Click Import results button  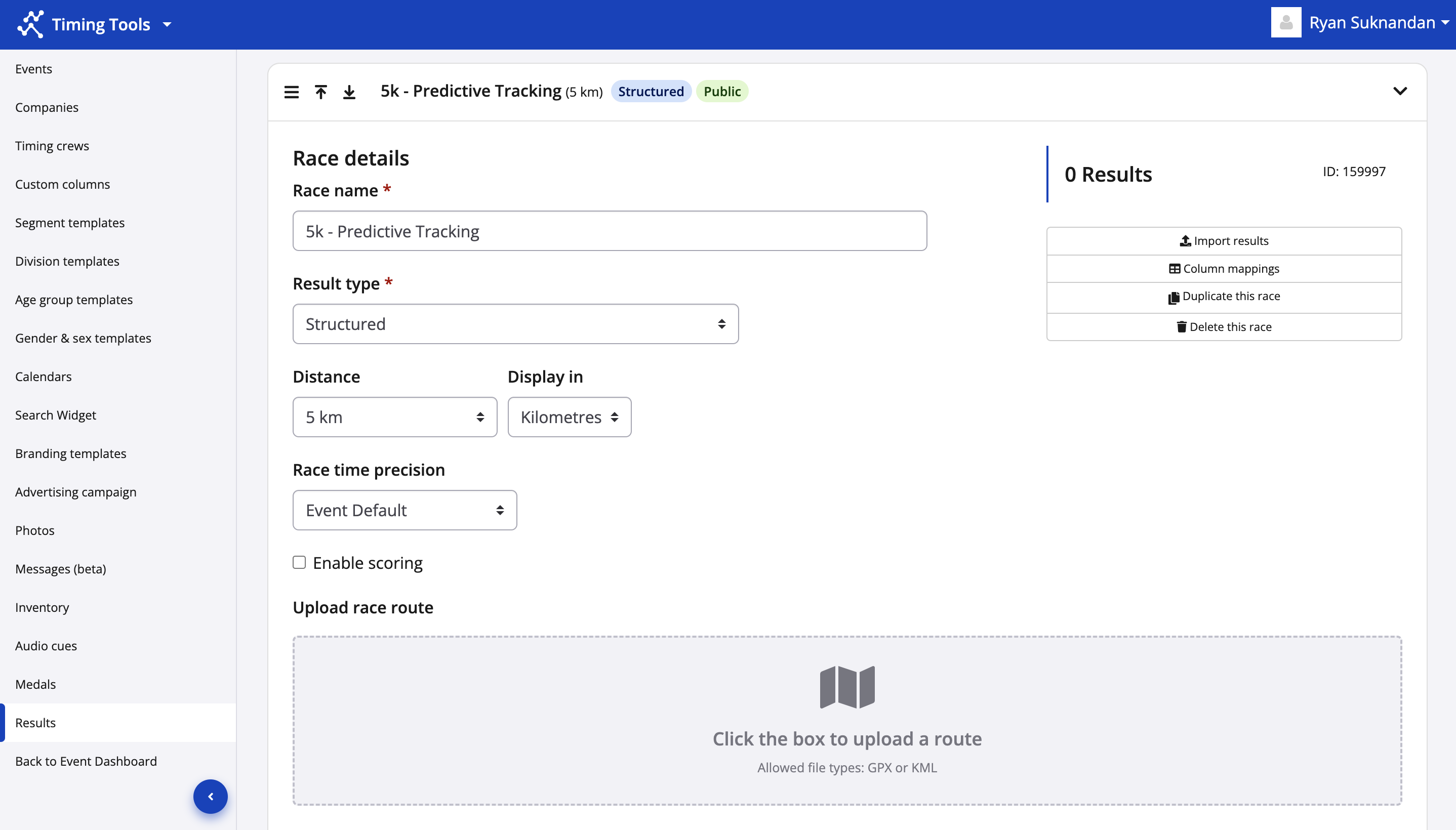tap(1224, 240)
